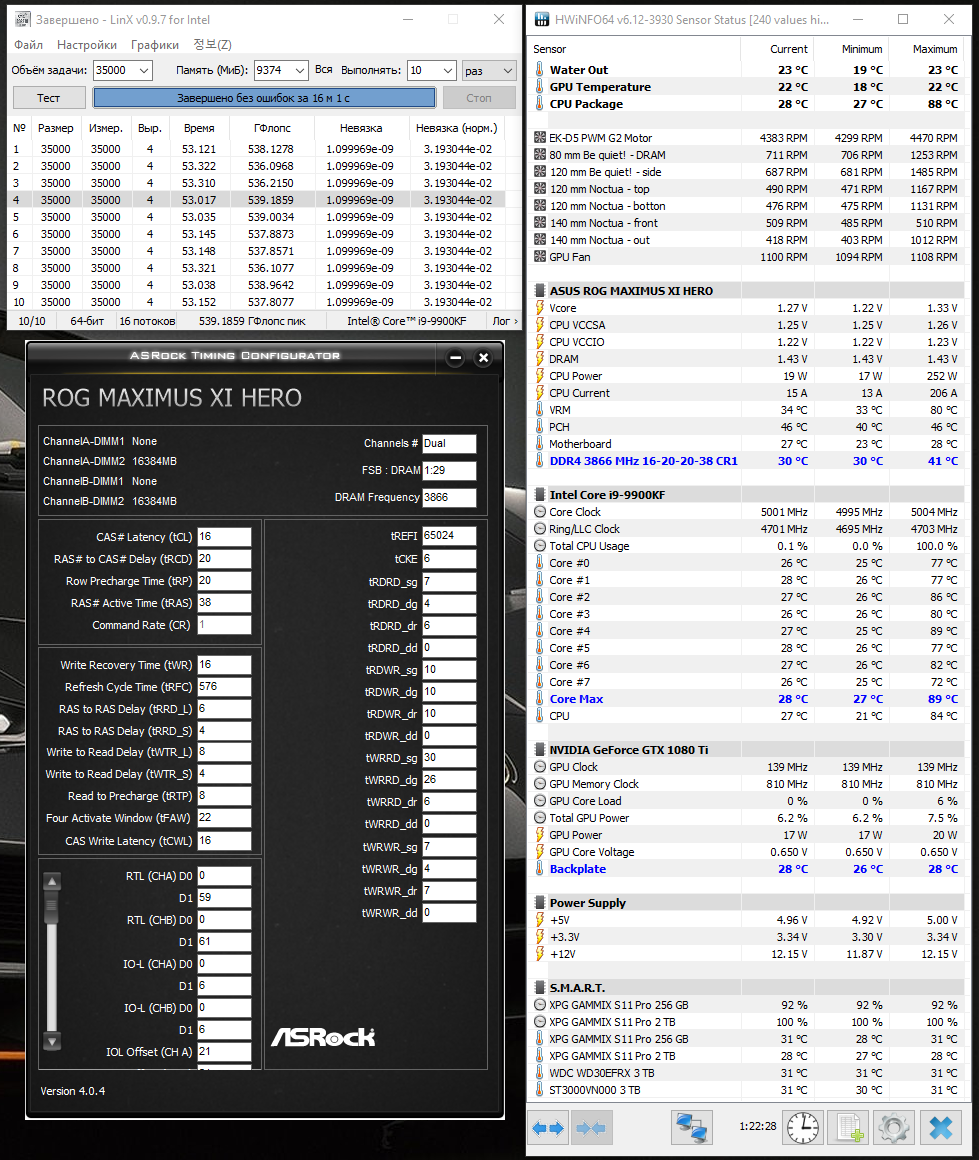Click the GPU Fan sensor icon
The width and height of the screenshot is (979, 1160).
(x=540, y=257)
